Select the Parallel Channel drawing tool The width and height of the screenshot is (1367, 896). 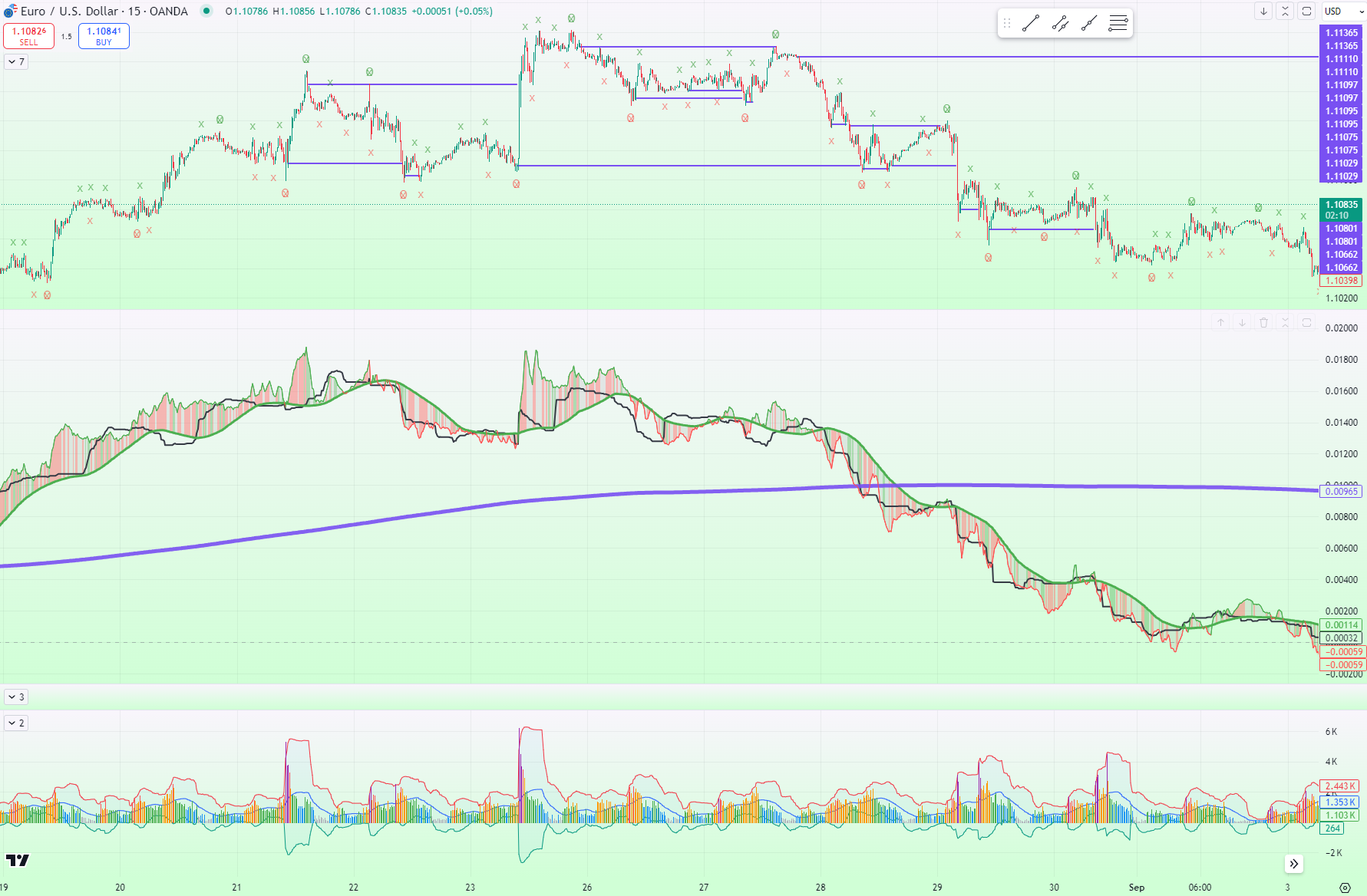(x=1060, y=22)
